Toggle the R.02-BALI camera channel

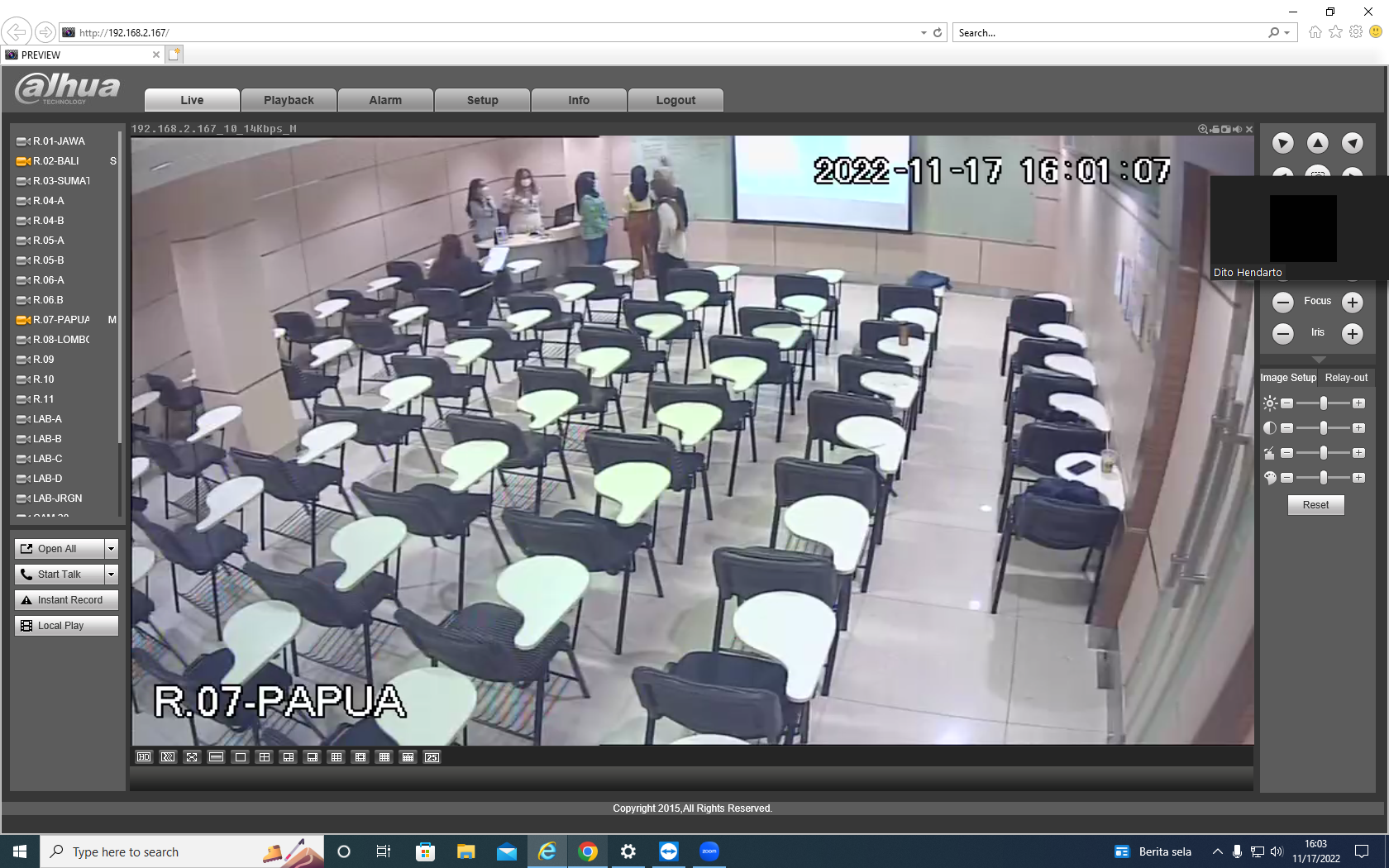(x=58, y=161)
